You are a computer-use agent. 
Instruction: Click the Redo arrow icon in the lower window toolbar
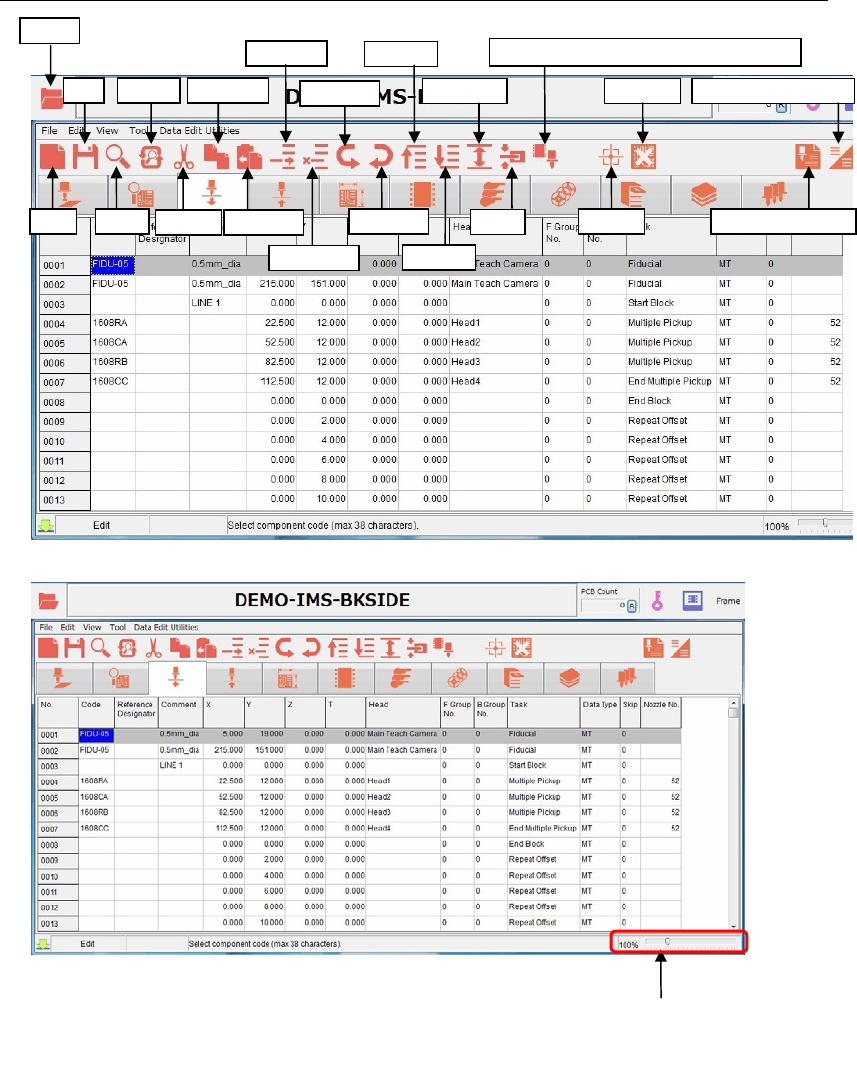(x=311, y=647)
